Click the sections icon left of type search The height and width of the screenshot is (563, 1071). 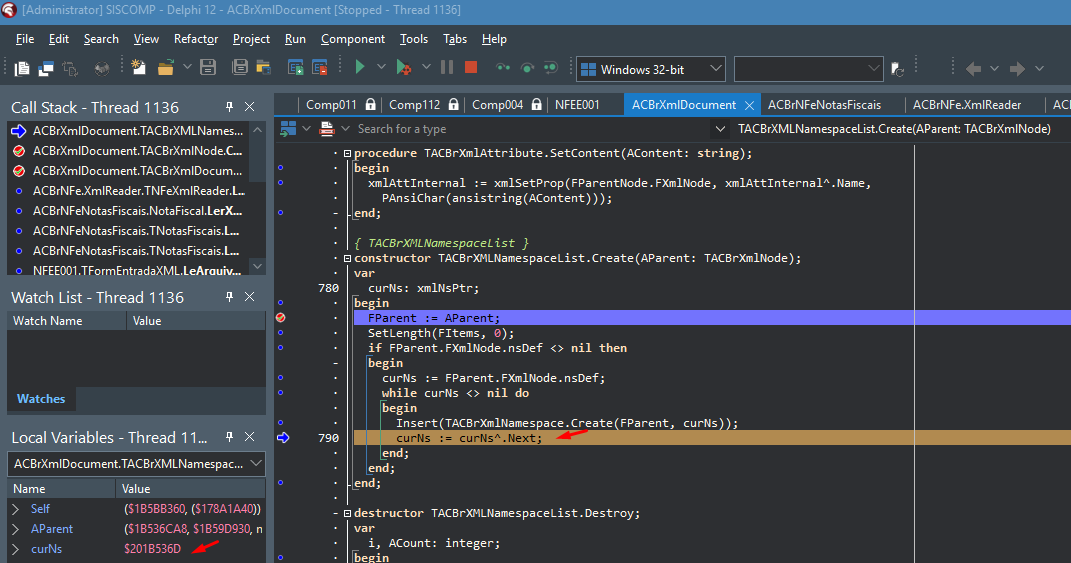coord(289,128)
